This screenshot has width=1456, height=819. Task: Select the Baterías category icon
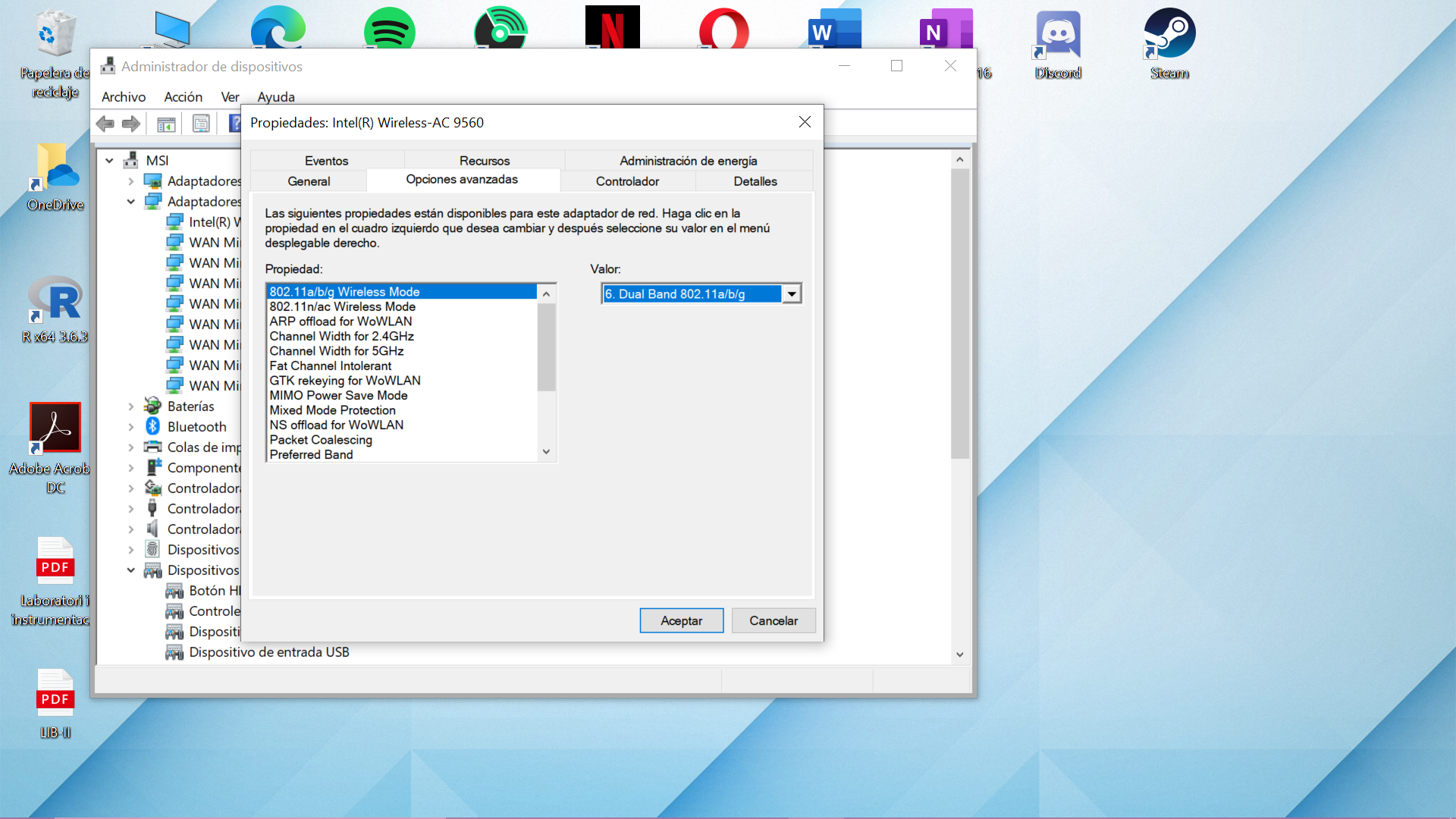[152, 406]
